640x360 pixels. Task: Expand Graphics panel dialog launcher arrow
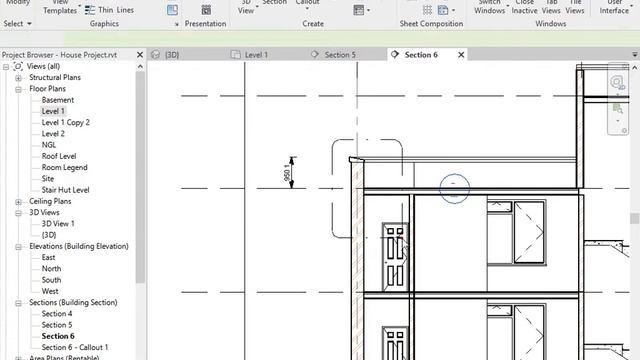pyautogui.click(x=177, y=24)
